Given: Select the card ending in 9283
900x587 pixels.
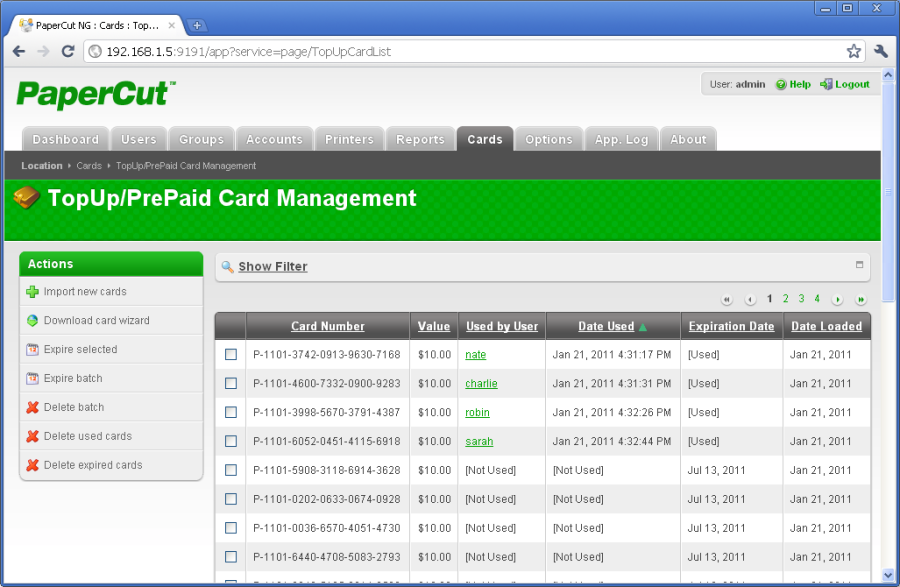Looking at the screenshot, I should (231, 383).
